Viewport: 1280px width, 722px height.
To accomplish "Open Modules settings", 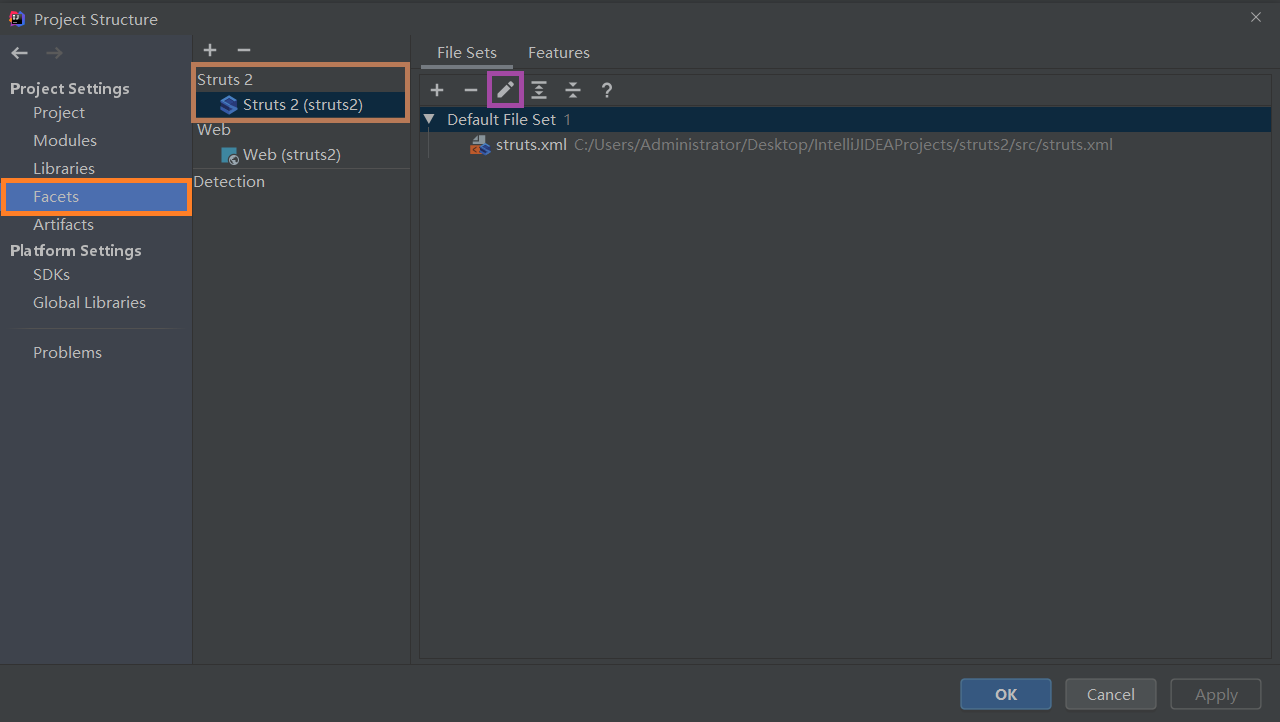I will (65, 141).
